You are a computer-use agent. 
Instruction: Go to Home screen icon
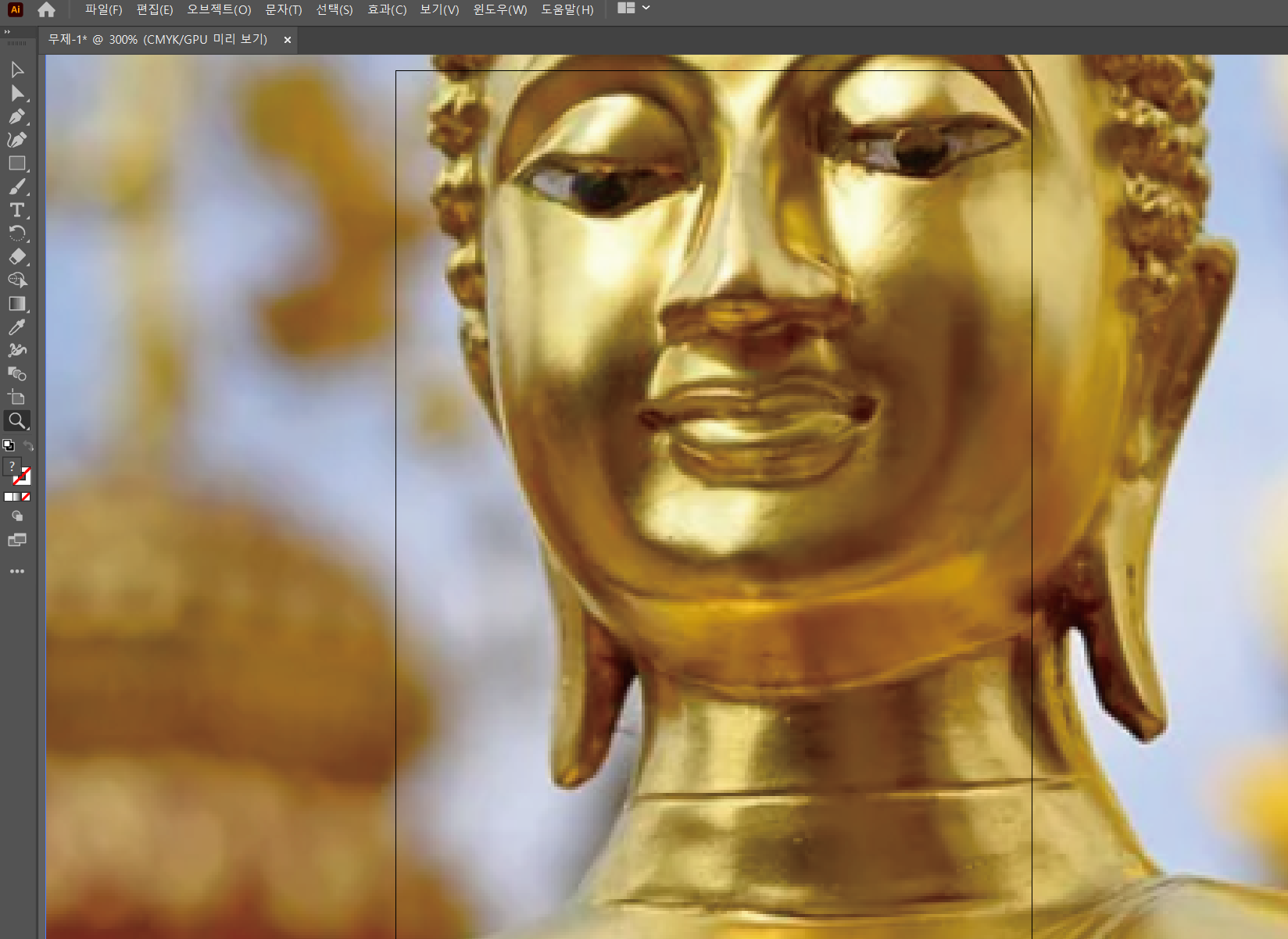click(46, 9)
